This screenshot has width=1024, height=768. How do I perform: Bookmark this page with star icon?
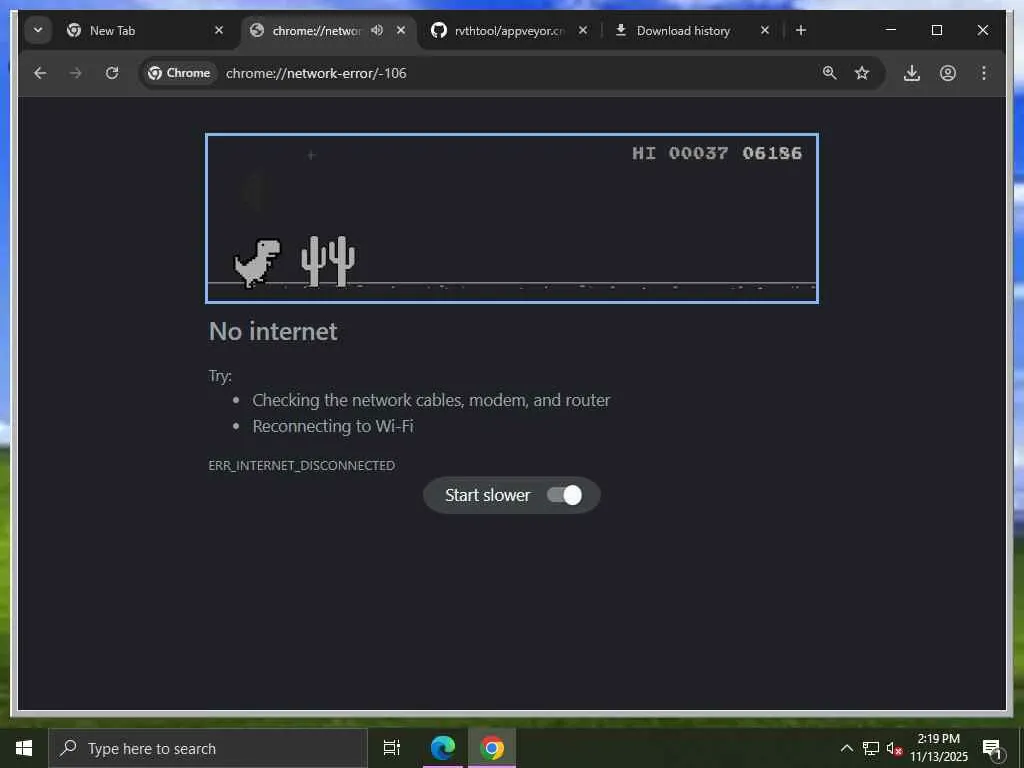coord(862,73)
